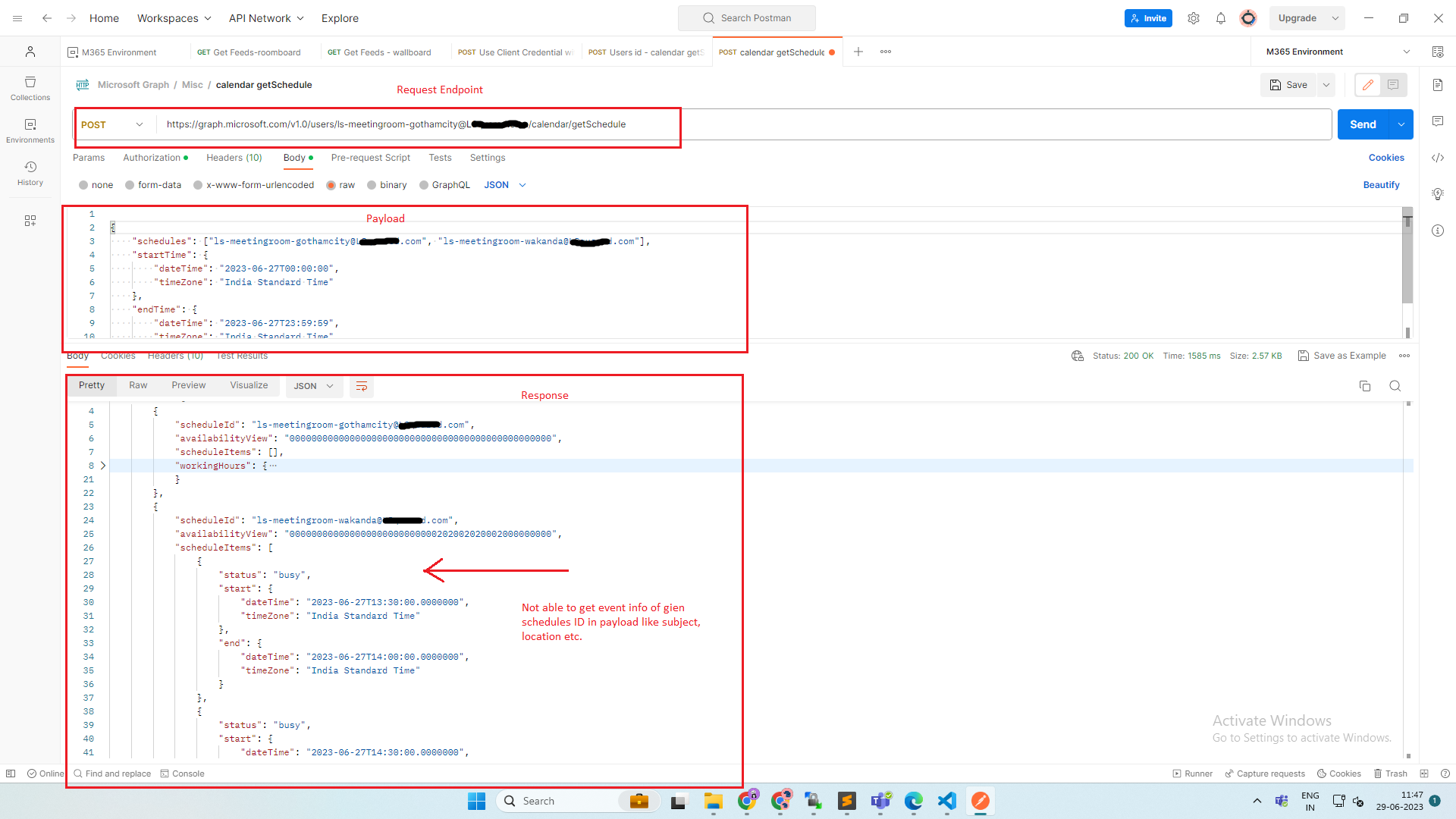Change the raw body JSON format dropdown
Image resolution: width=1456 pixels, height=819 pixels.
pos(505,185)
